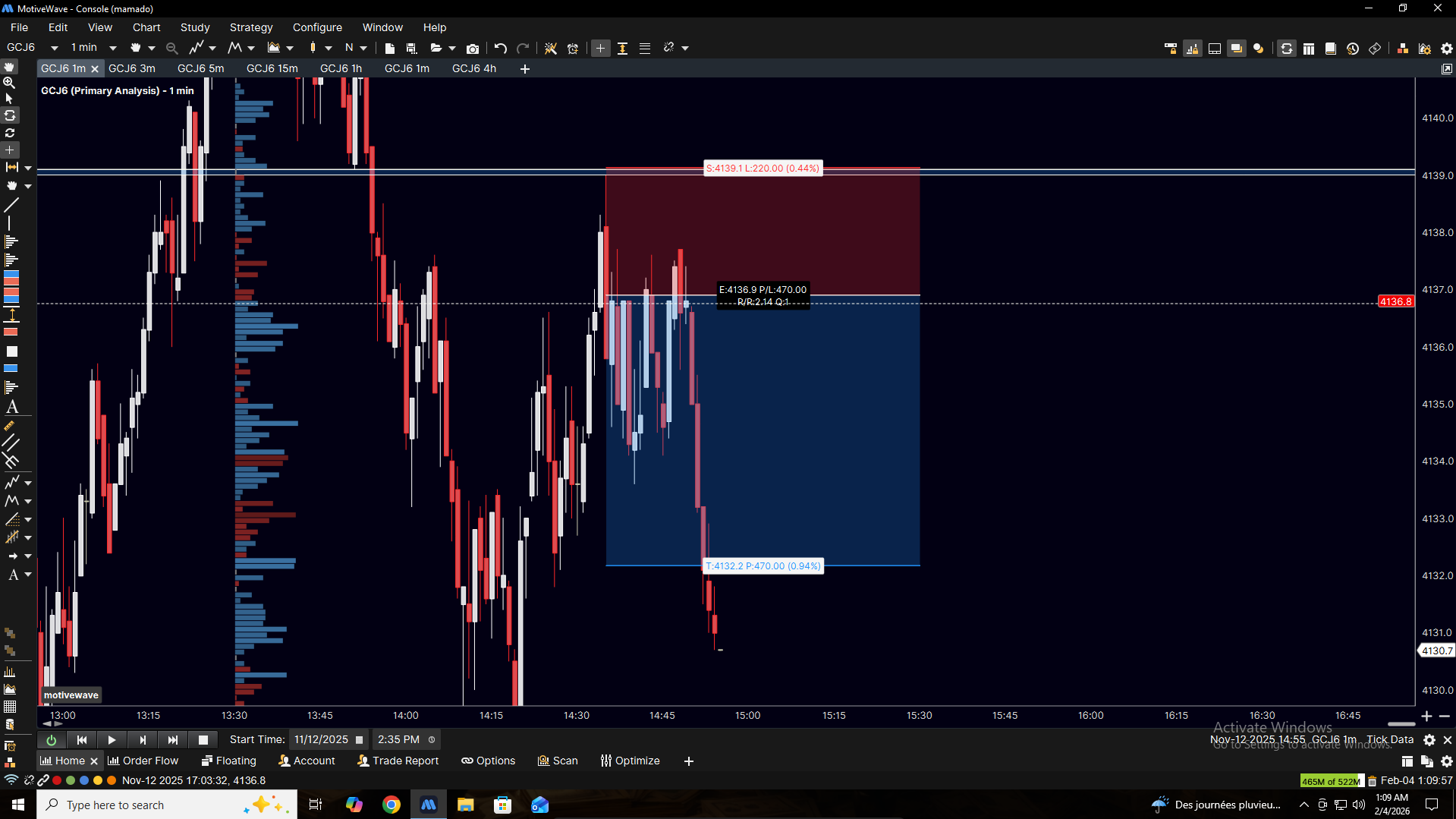Click the Redo arrow icon
The width and height of the screenshot is (1456, 819).
pos(523,48)
